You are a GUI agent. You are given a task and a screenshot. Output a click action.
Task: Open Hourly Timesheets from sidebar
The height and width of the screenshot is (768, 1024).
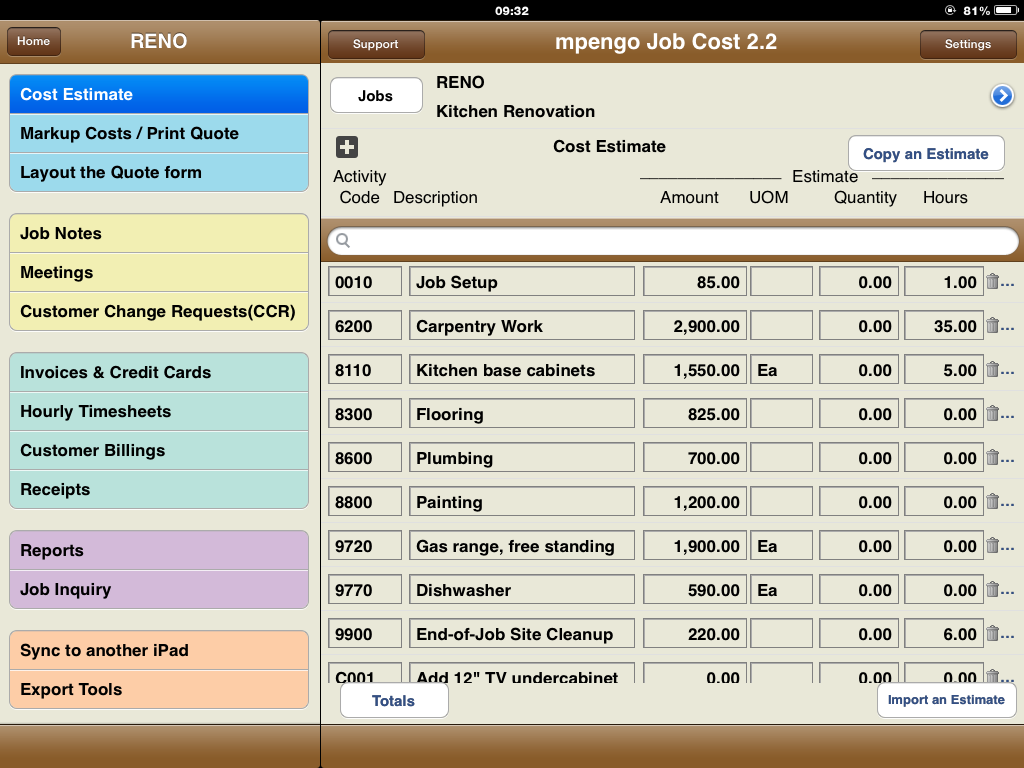(x=159, y=412)
